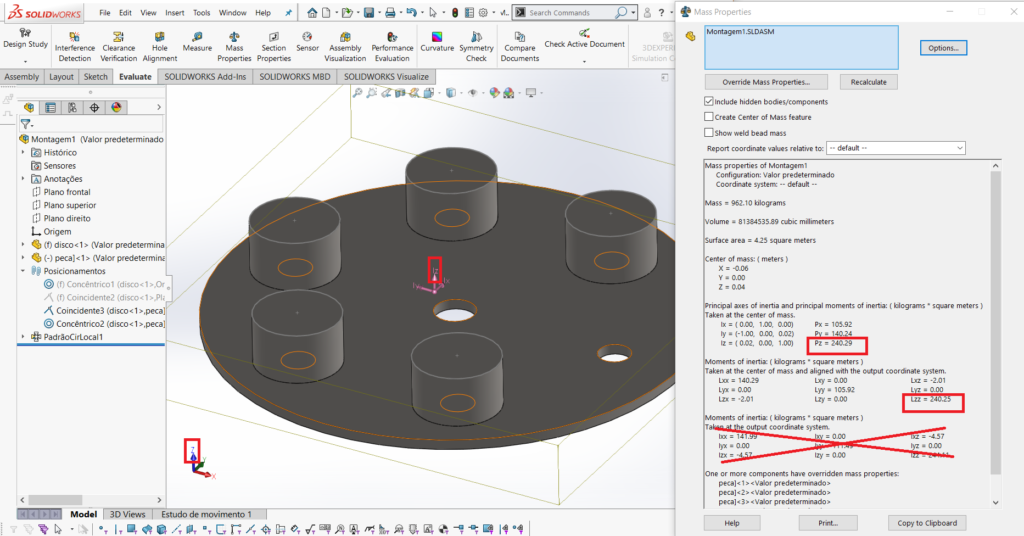Open the Insert menu
Screen dimensions: 1024x536
coord(174,13)
